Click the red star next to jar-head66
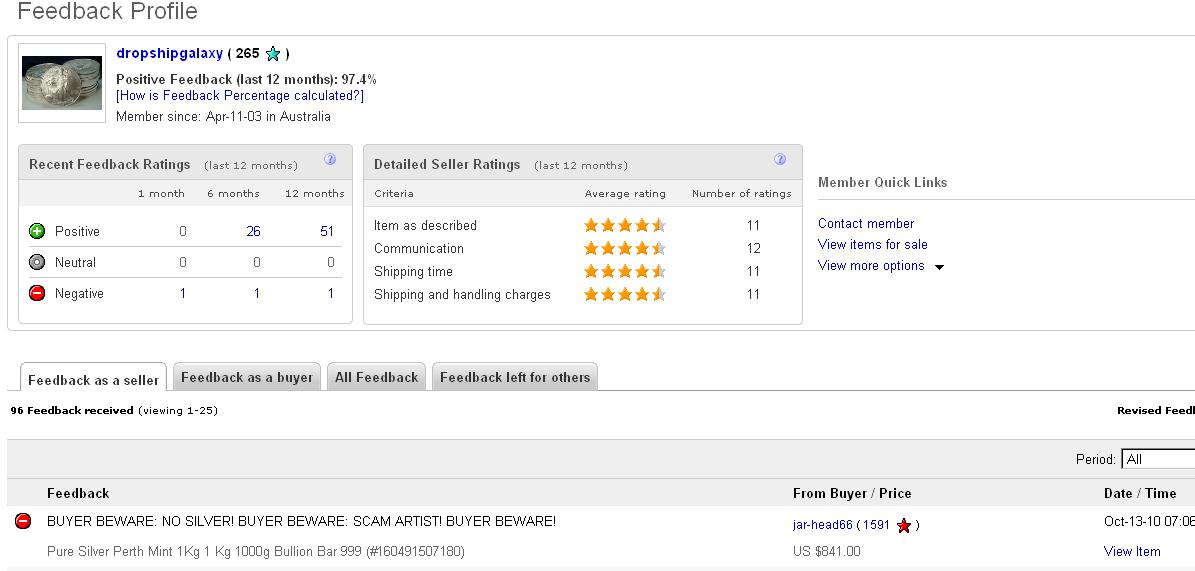Viewport: 1195px width, 571px height. [904, 525]
